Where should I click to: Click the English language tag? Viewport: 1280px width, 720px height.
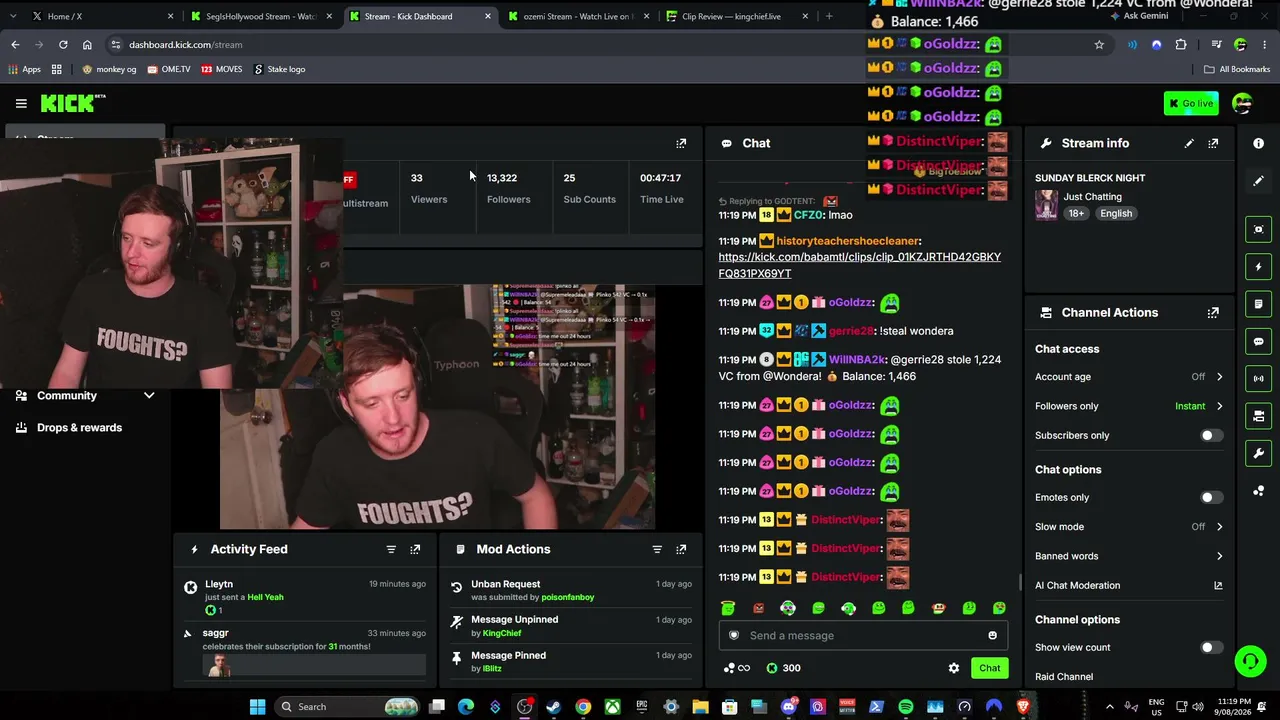[x=1116, y=213]
